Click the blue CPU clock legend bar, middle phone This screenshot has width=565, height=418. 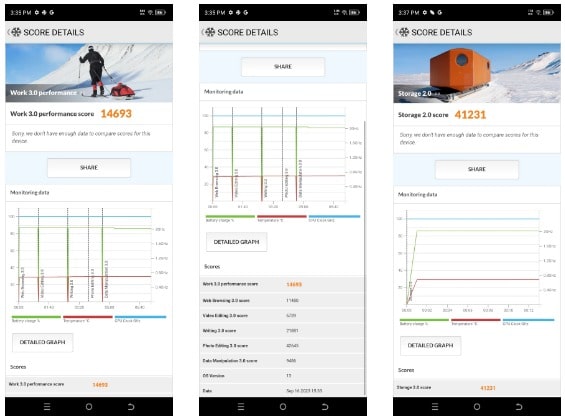pyautogui.click(x=334, y=217)
